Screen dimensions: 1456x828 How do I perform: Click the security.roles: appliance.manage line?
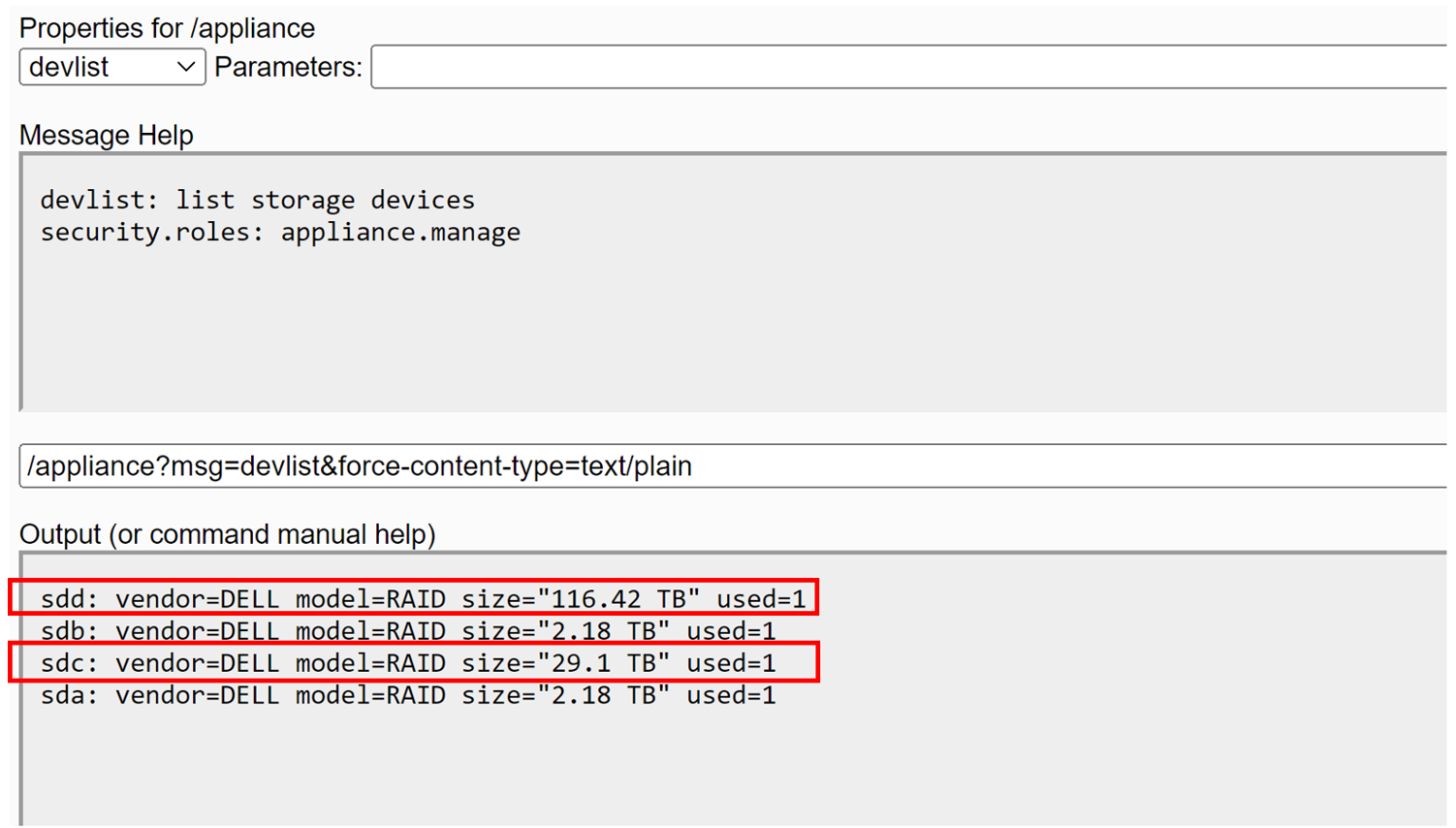click(x=279, y=233)
